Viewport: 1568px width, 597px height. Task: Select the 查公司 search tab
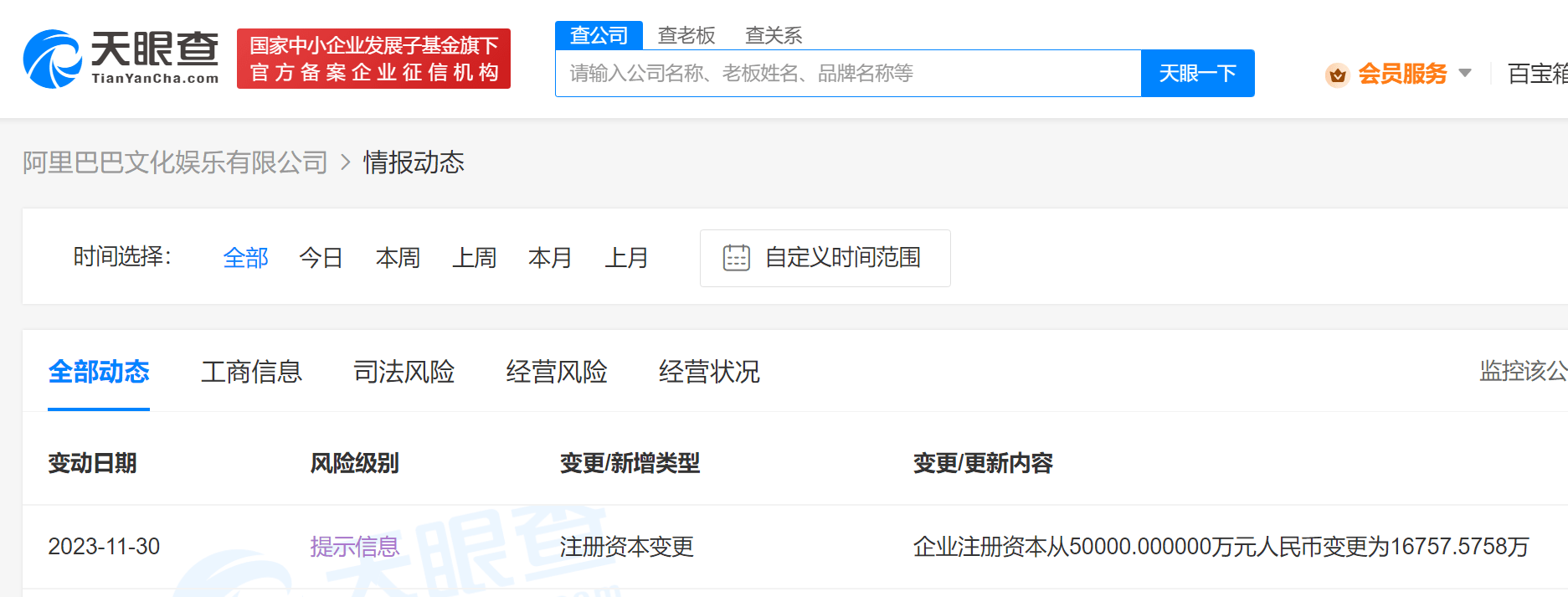(599, 35)
